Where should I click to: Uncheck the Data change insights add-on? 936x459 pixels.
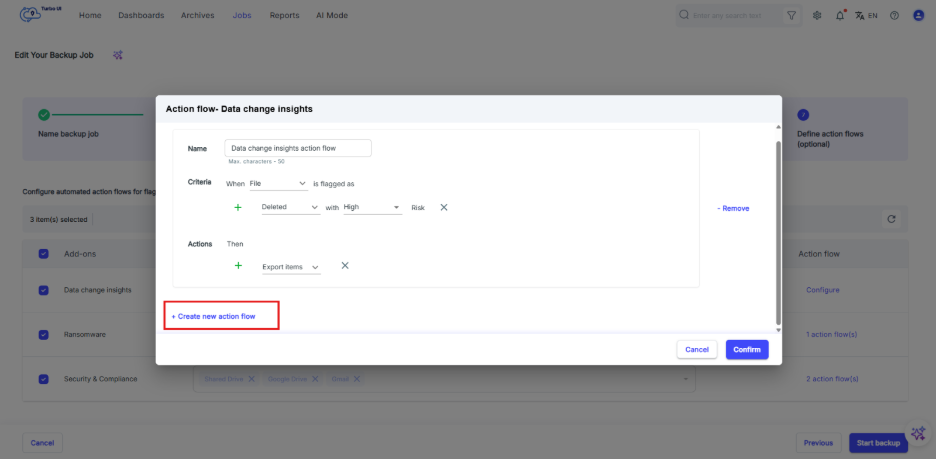(x=43, y=290)
